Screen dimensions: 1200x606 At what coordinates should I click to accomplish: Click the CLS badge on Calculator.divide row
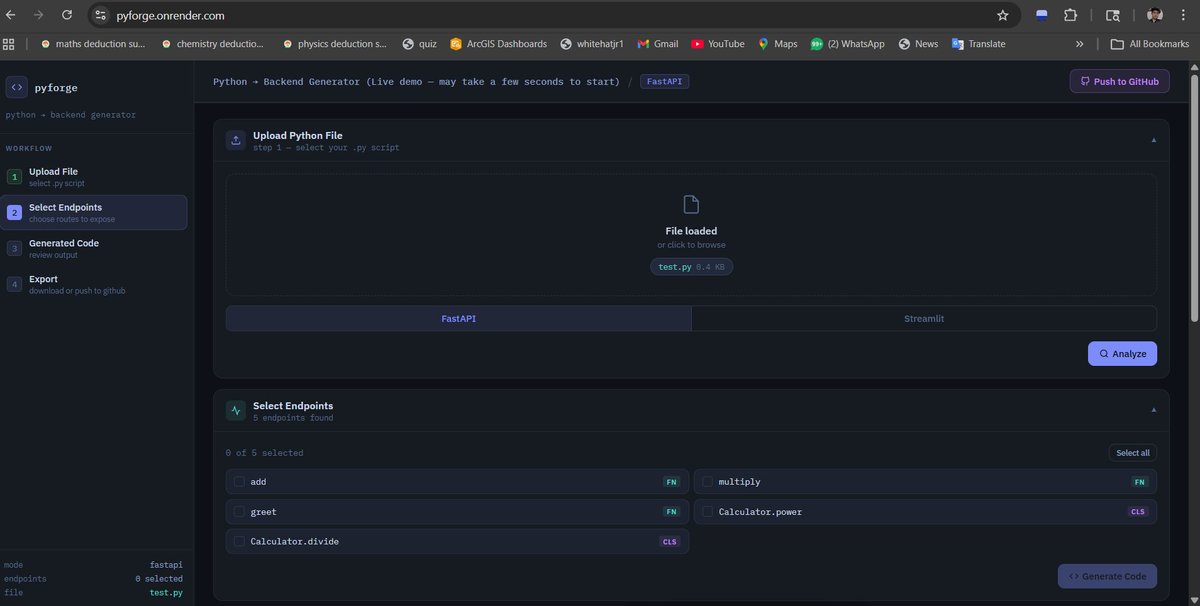pyautogui.click(x=669, y=542)
